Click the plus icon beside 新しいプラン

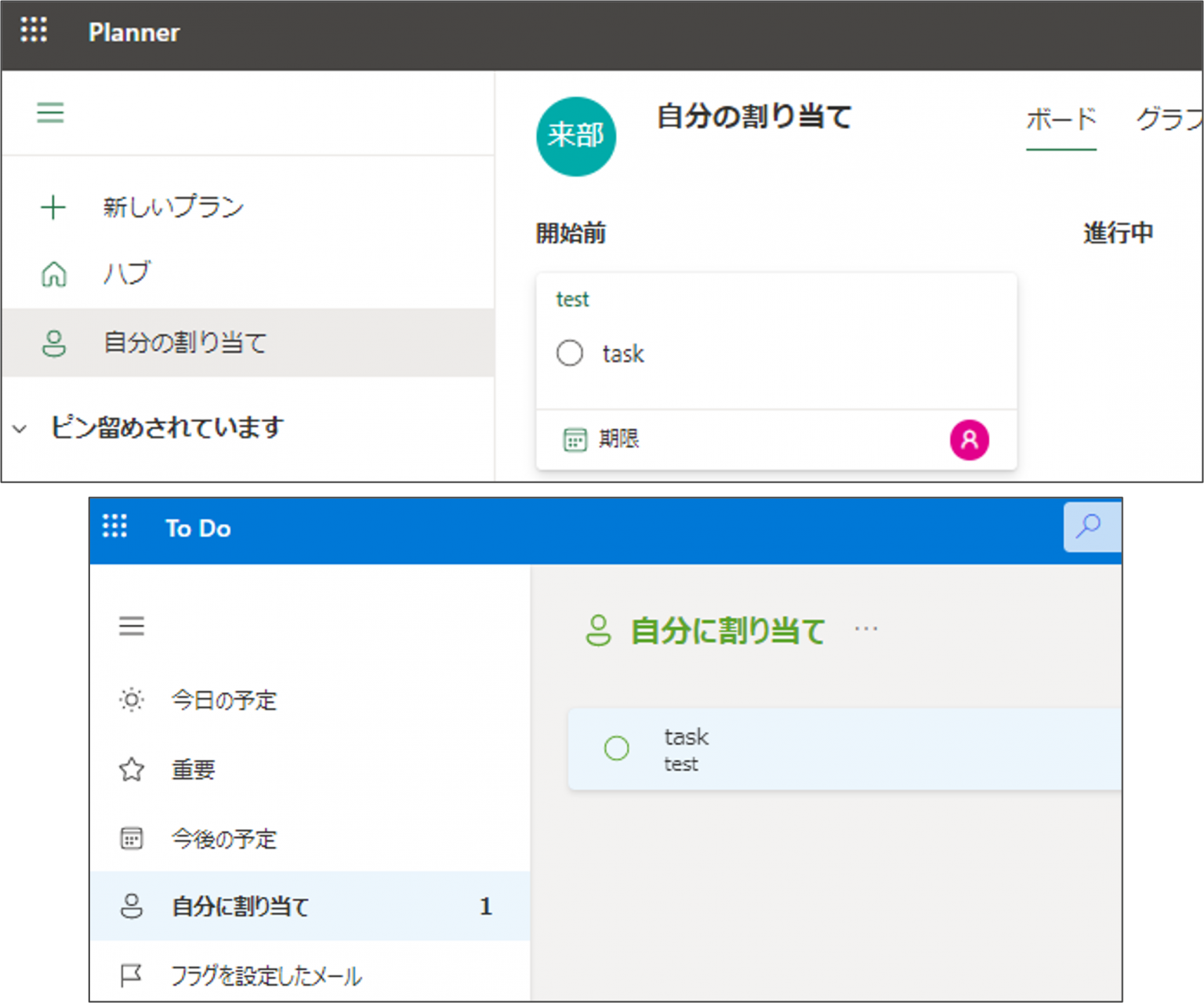(53, 207)
